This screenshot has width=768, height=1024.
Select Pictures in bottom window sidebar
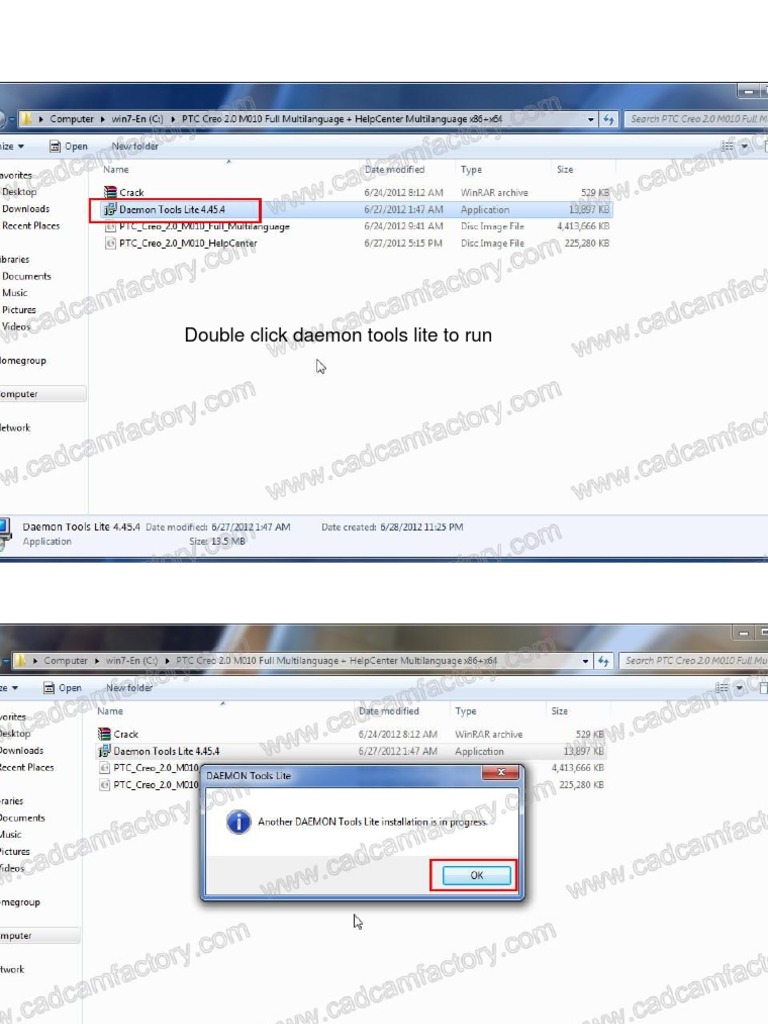[x=15, y=852]
